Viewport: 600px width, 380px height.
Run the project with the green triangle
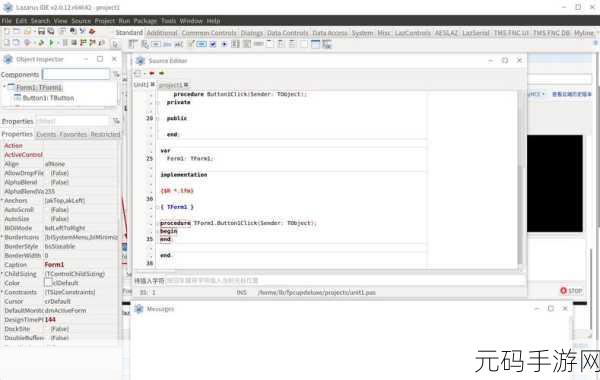[52, 43]
